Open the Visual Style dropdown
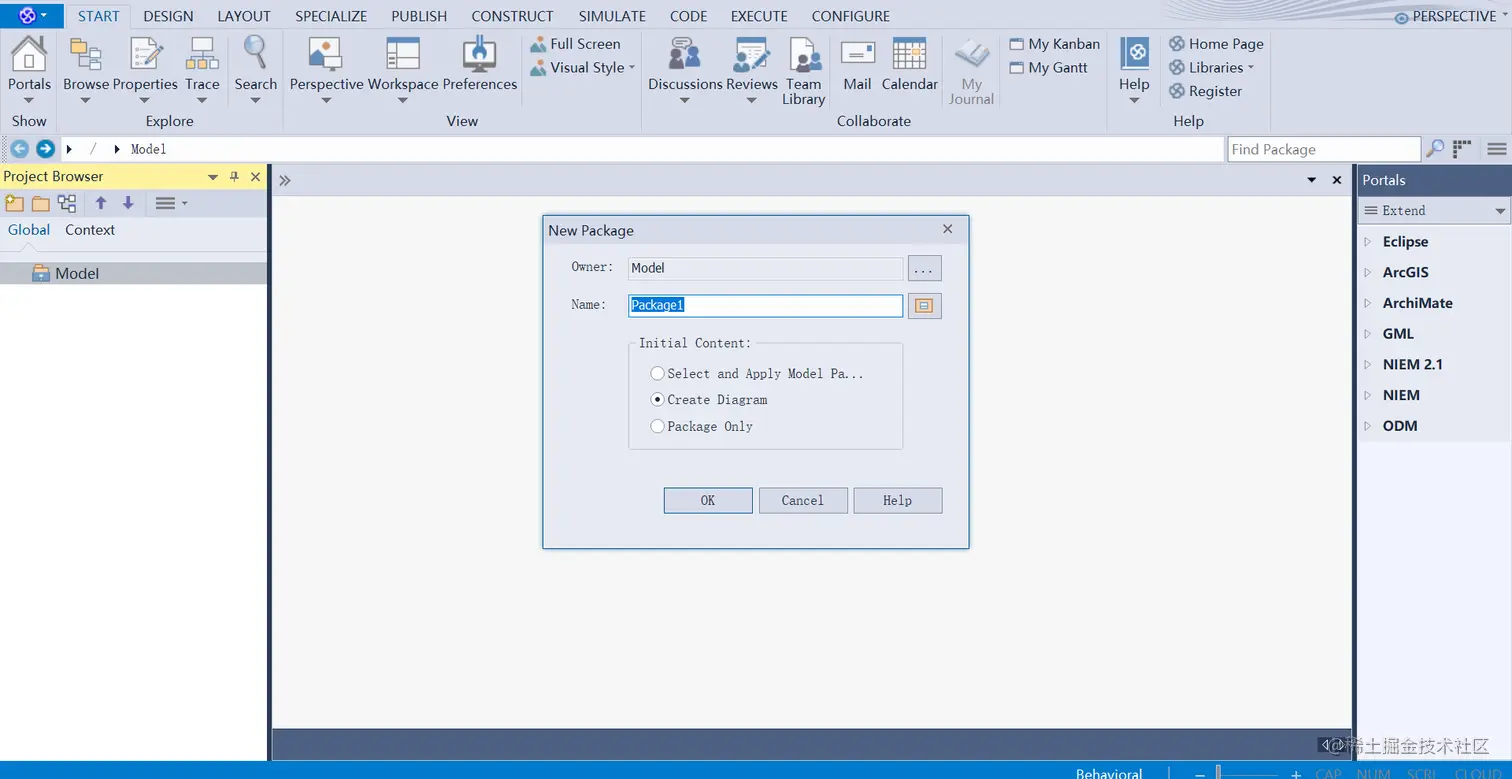Viewport: 1512px width, 779px height. [583, 68]
